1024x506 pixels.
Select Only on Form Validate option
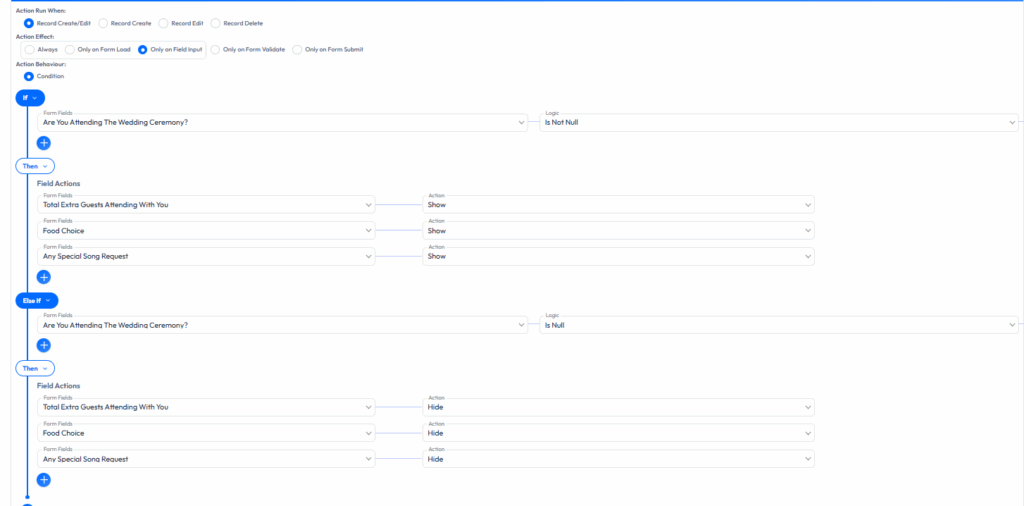click(x=216, y=50)
